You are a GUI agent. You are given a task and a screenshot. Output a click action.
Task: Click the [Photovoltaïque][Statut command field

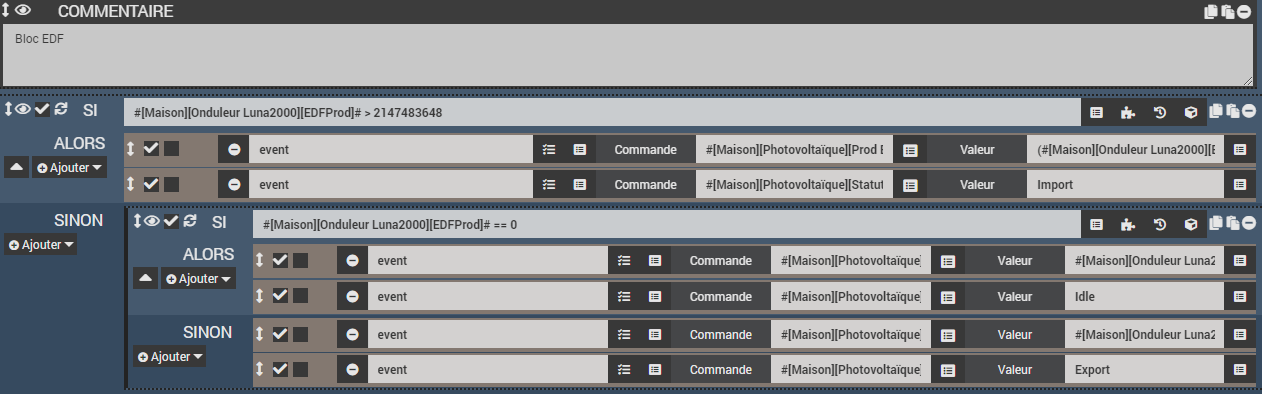[x=794, y=184]
